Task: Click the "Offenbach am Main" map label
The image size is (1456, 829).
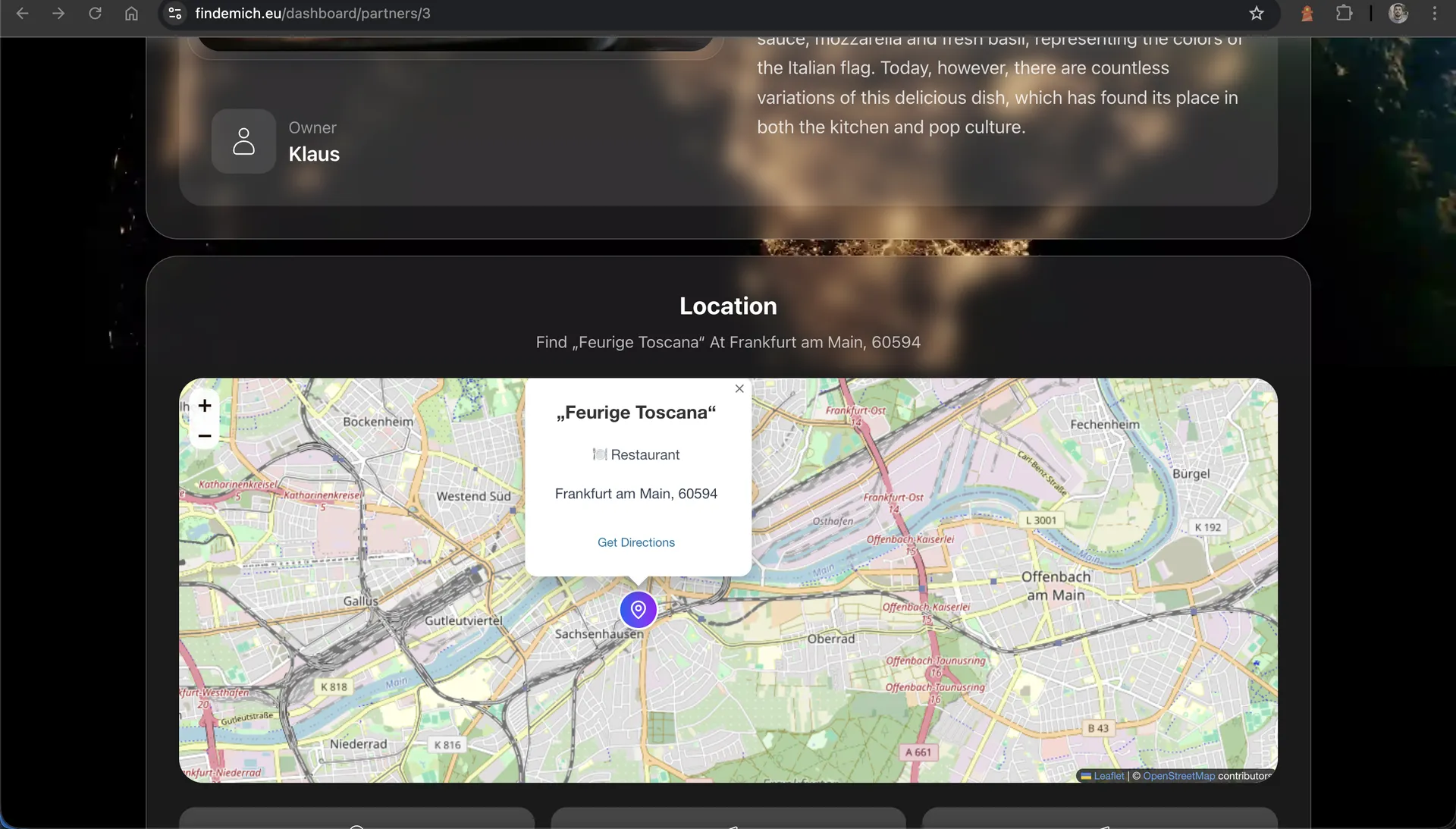Action: [1056, 586]
